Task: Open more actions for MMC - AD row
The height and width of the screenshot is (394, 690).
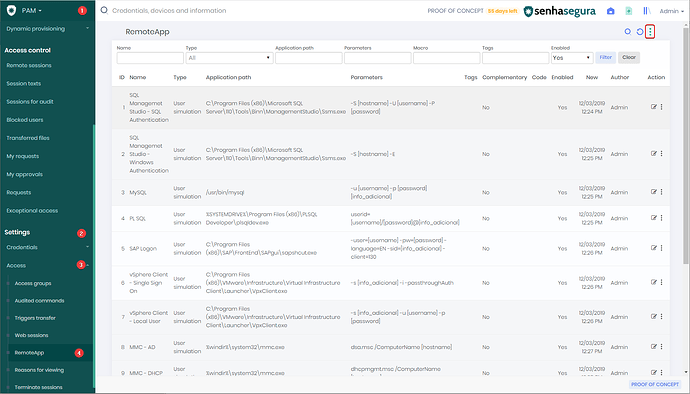Action: pyautogui.click(x=661, y=346)
